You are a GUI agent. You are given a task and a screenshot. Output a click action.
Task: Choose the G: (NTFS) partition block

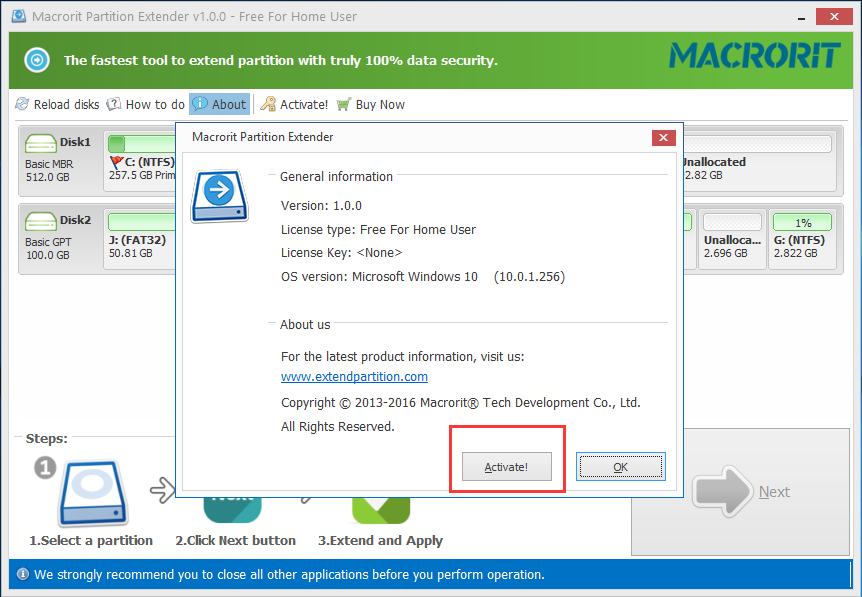pyautogui.click(x=802, y=246)
